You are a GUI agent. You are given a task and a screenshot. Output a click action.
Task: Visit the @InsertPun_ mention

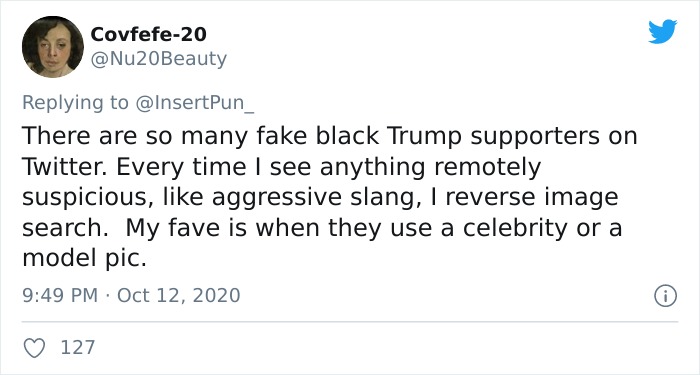tap(195, 103)
